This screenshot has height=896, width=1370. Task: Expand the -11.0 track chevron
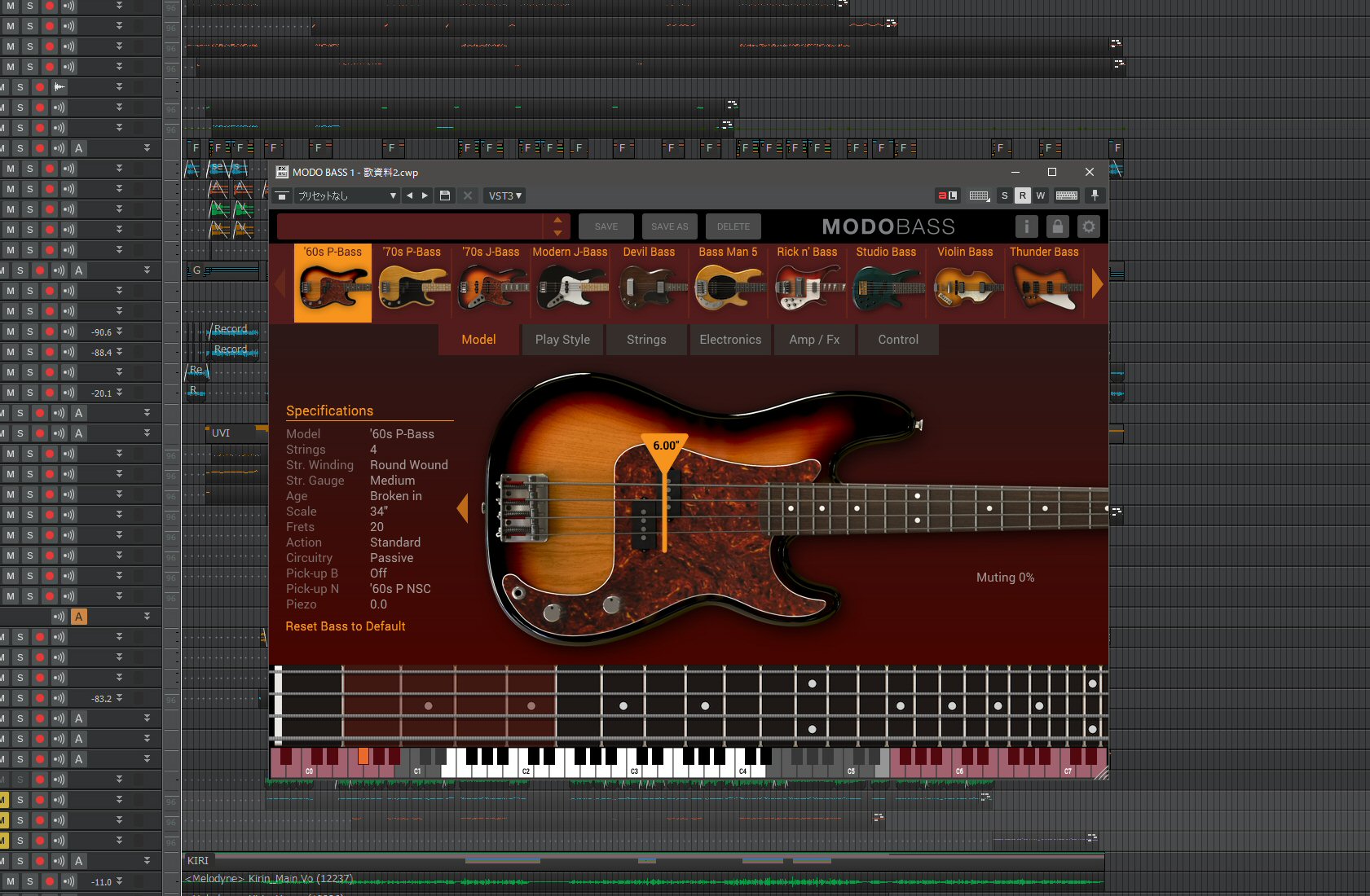(x=119, y=881)
